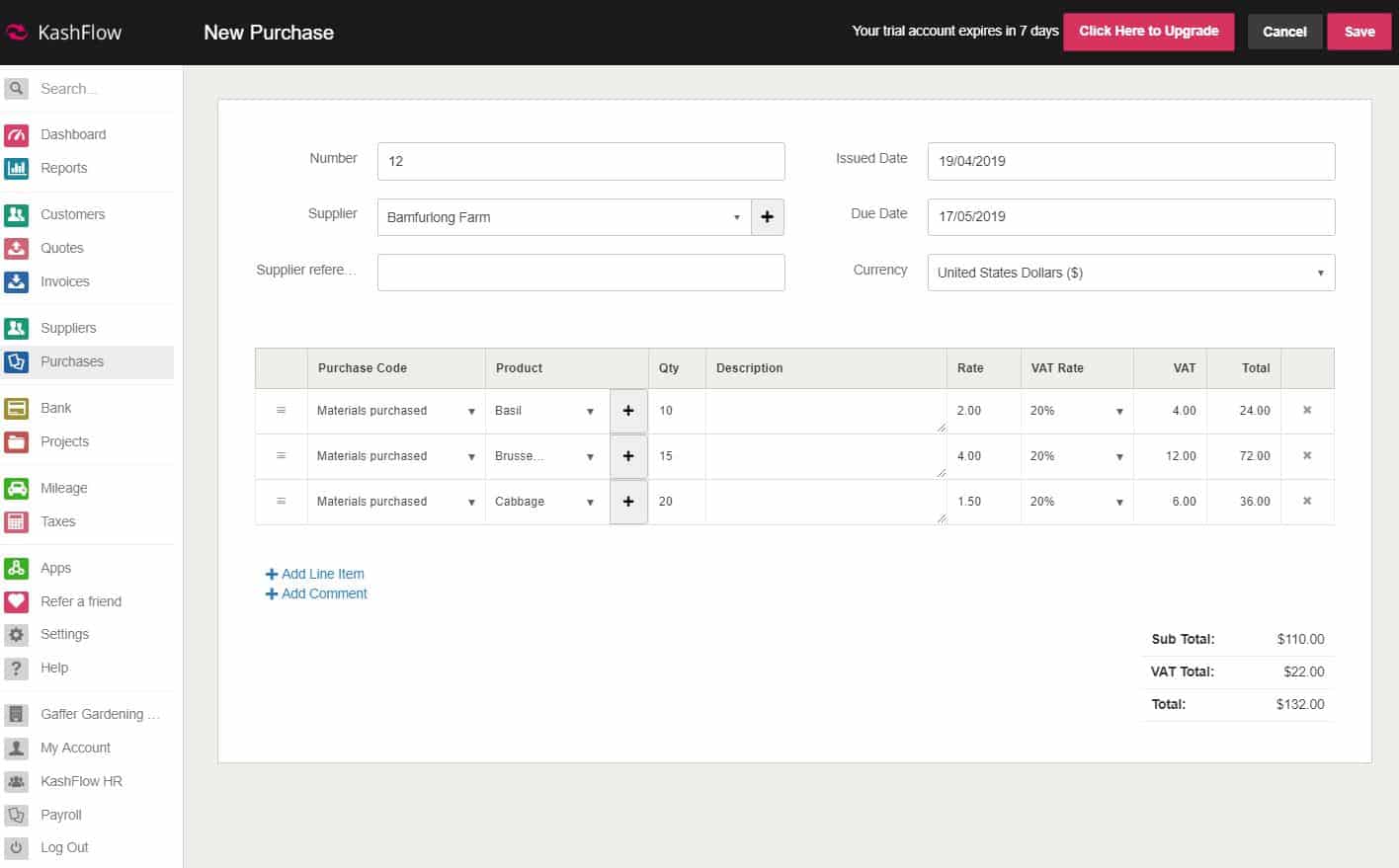The image size is (1399, 868).
Task: Click the Customers people icon
Action: click(16, 214)
